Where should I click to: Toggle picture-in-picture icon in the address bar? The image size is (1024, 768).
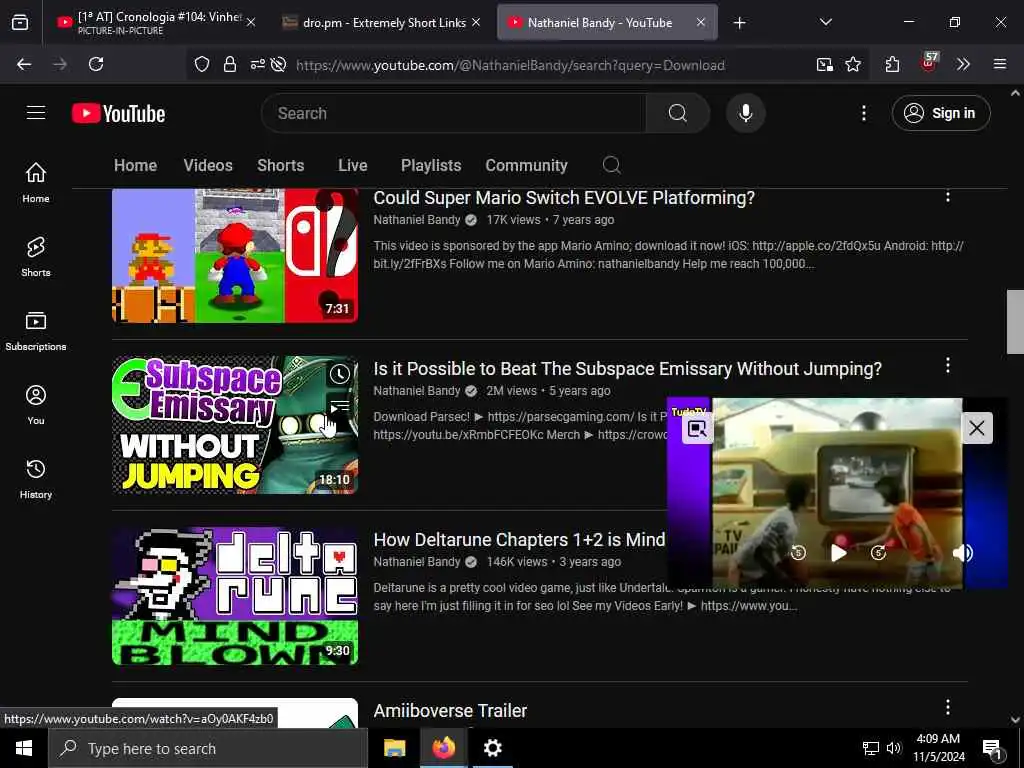tap(824, 64)
